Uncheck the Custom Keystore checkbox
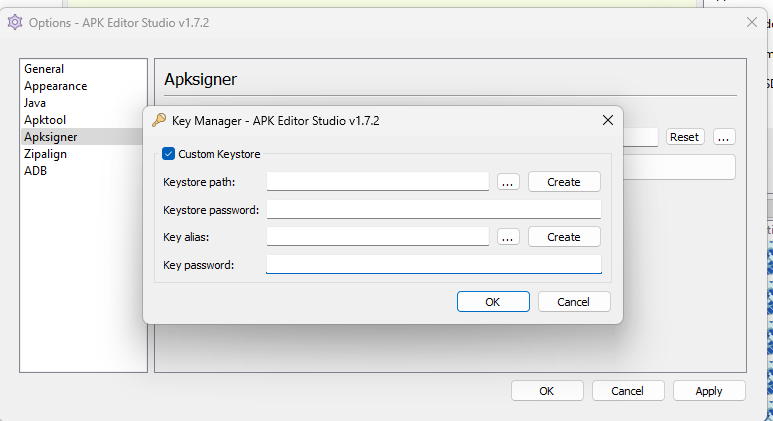The width and height of the screenshot is (773, 421). 168,154
